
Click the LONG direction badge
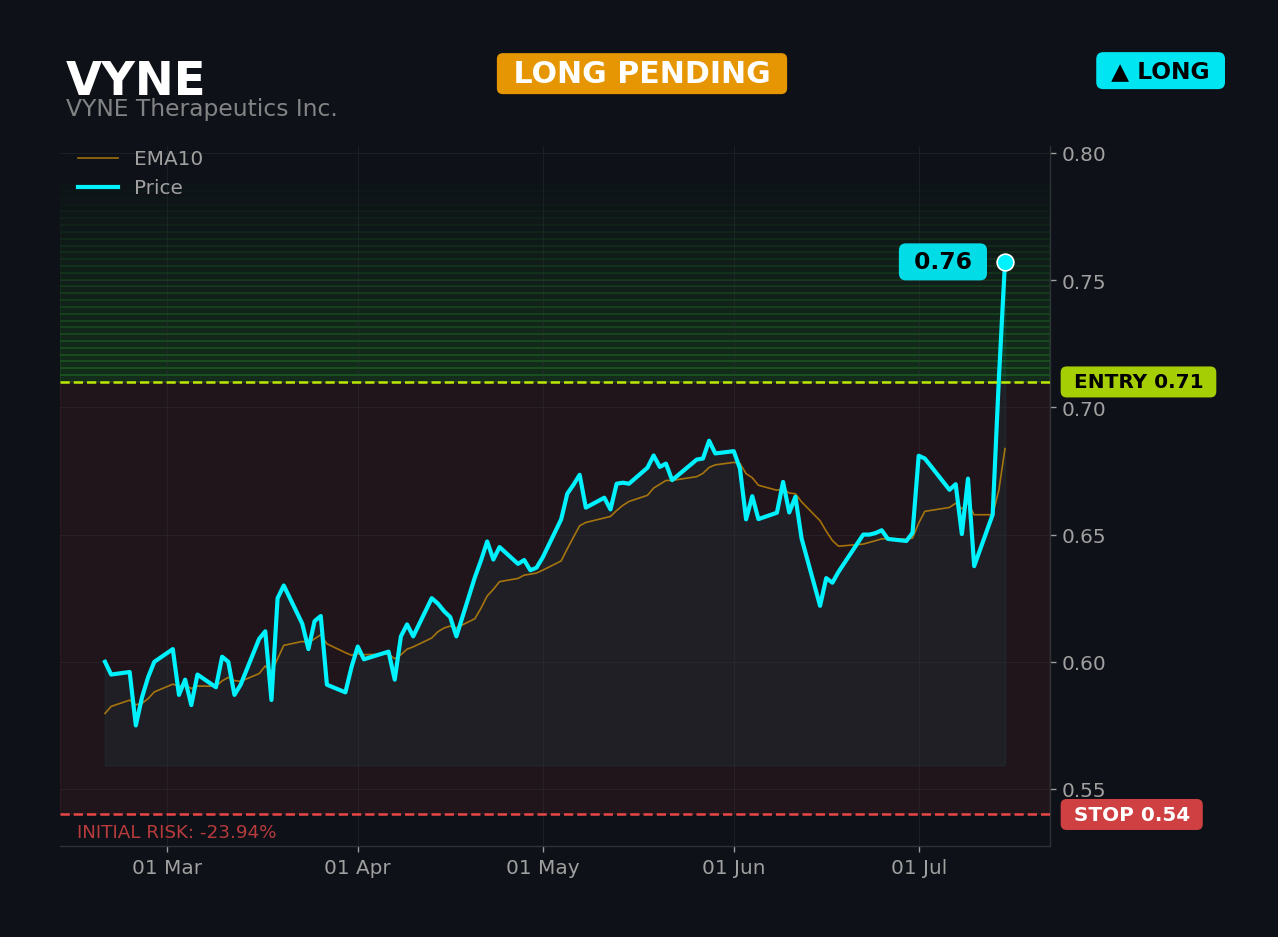(1160, 71)
